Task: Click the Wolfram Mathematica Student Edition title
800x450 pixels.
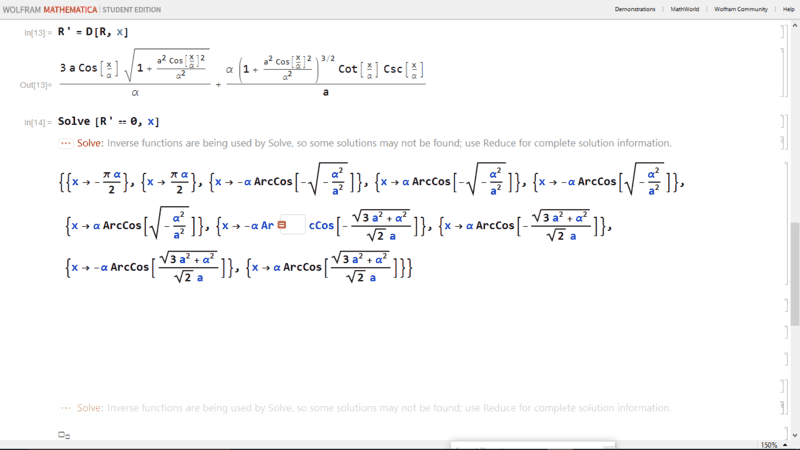Action: (x=82, y=10)
